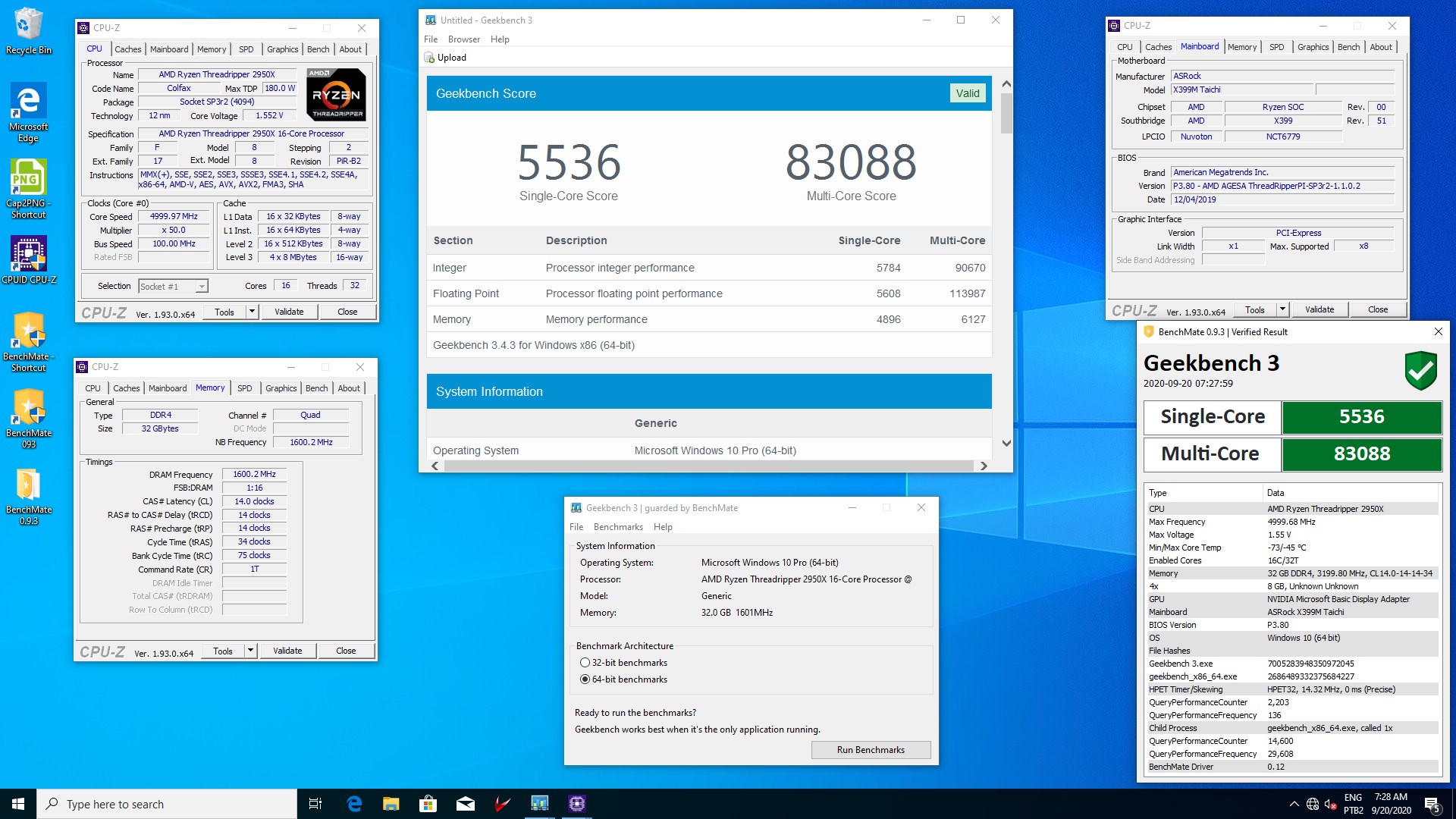The width and height of the screenshot is (1456, 819).
Task: Click the red checkmark app taskbar icon
Action: 502,804
